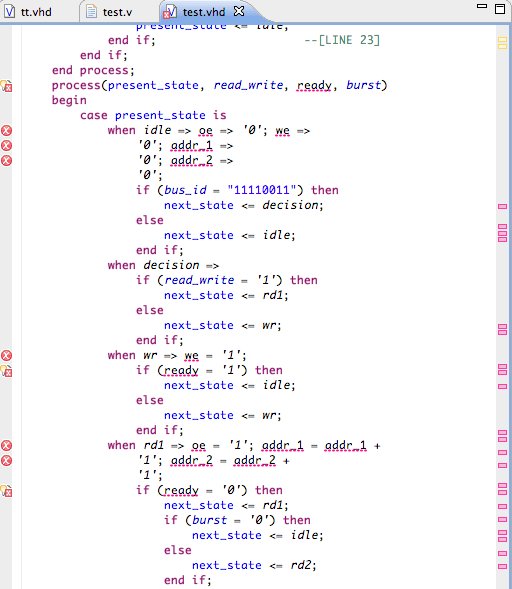
Task: Click 'read_write' in process sensitivity list
Action: [x=248, y=85]
